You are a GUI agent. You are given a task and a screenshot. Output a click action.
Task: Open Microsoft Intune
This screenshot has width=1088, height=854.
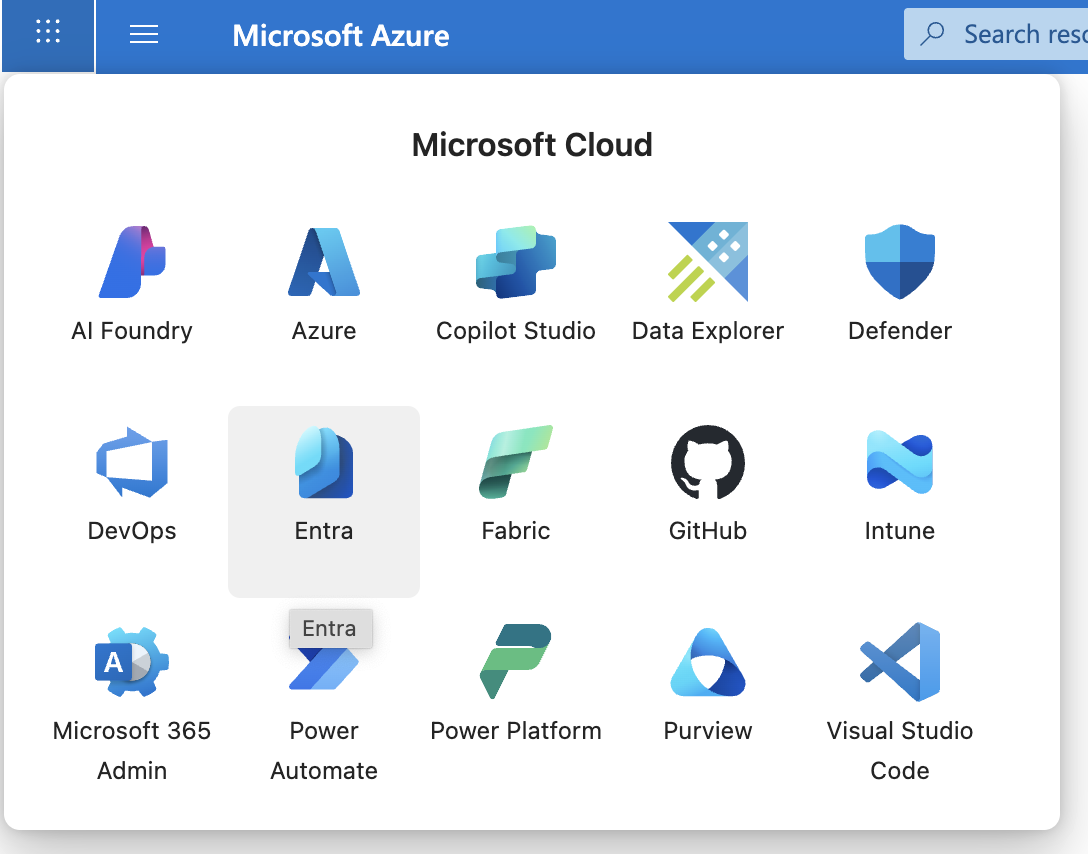(x=899, y=480)
